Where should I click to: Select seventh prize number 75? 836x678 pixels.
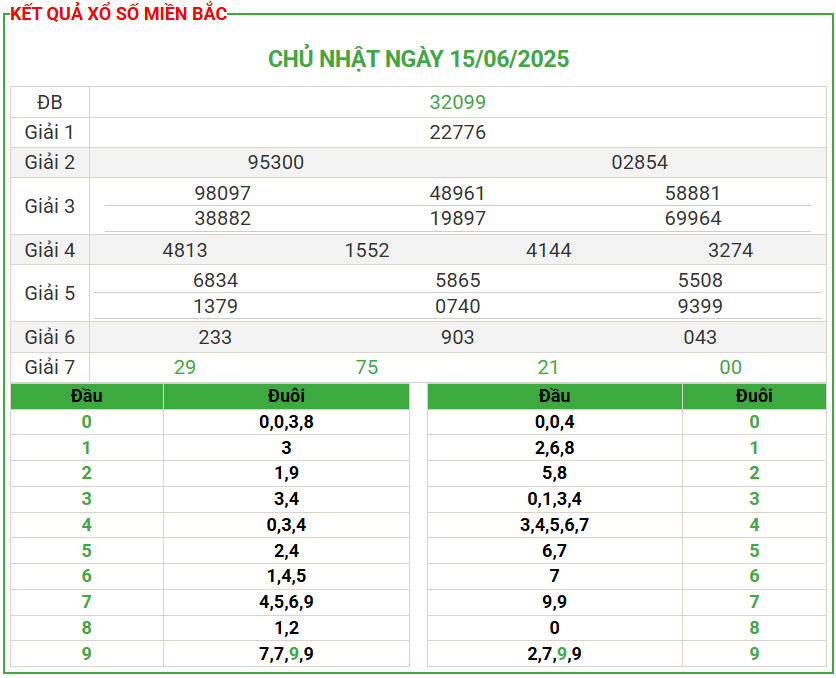pos(367,367)
